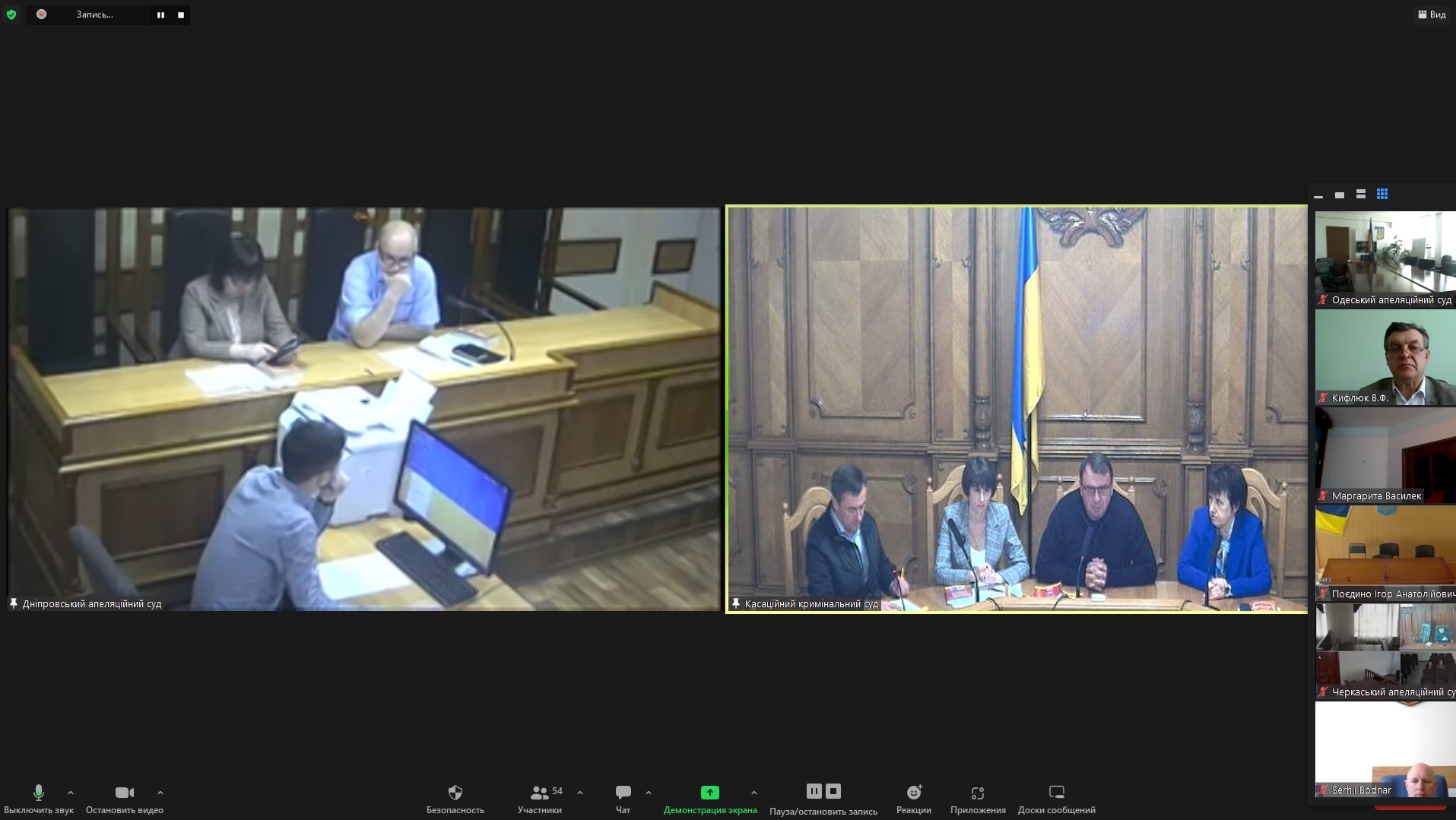This screenshot has width=1456, height=820.
Task: Stop recording in the bottom toolbar
Action: point(833,791)
